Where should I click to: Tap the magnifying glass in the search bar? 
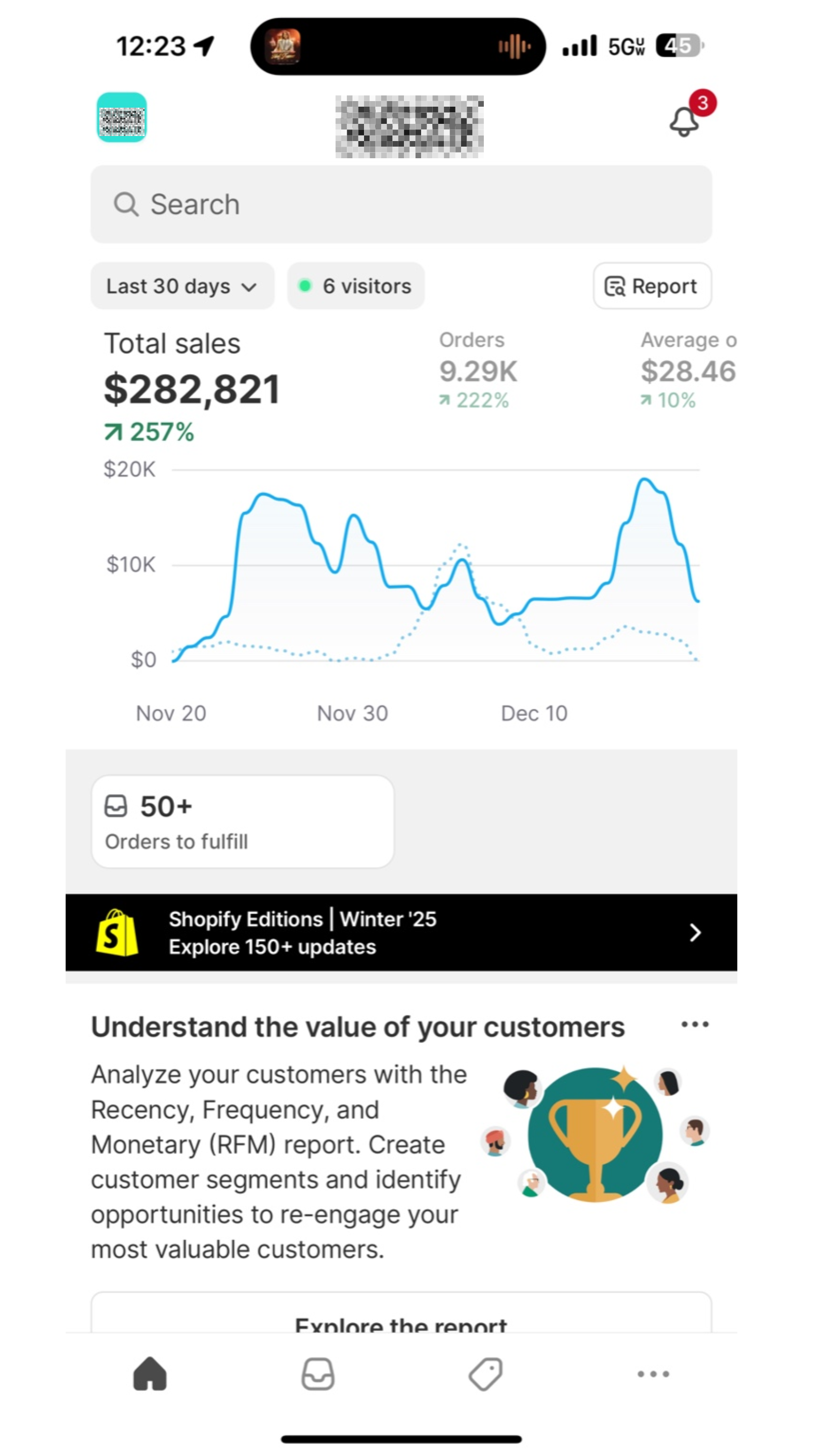point(126,204)
